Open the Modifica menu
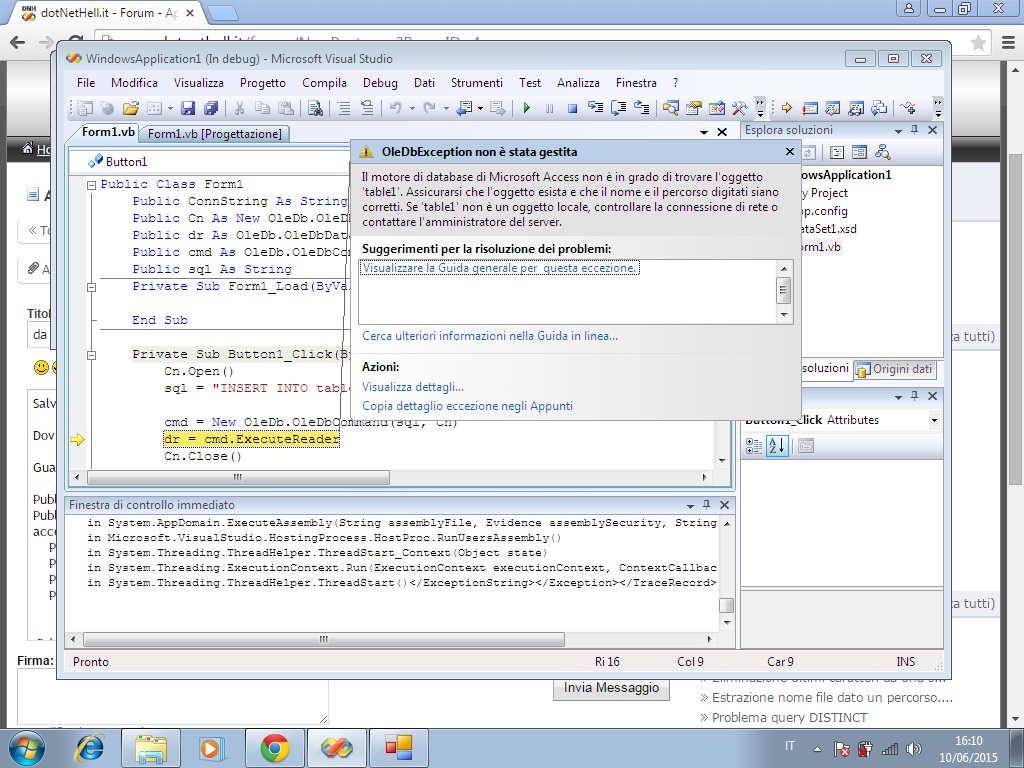The width and height of the screenshot is (1024, 768). coord(134,83)
